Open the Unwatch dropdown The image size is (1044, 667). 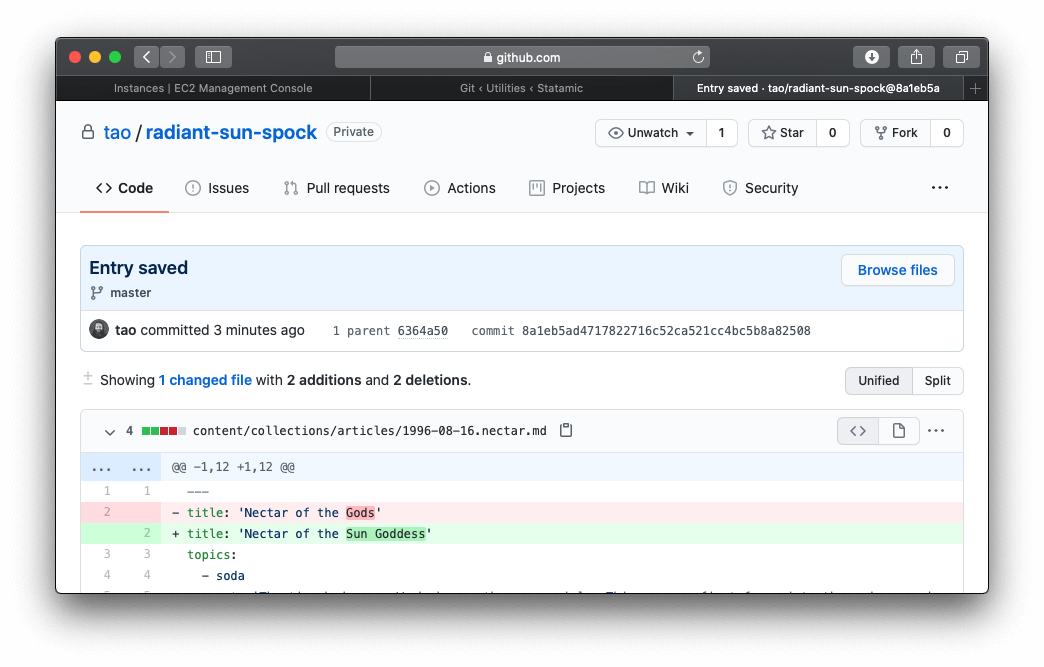(651, 132)
